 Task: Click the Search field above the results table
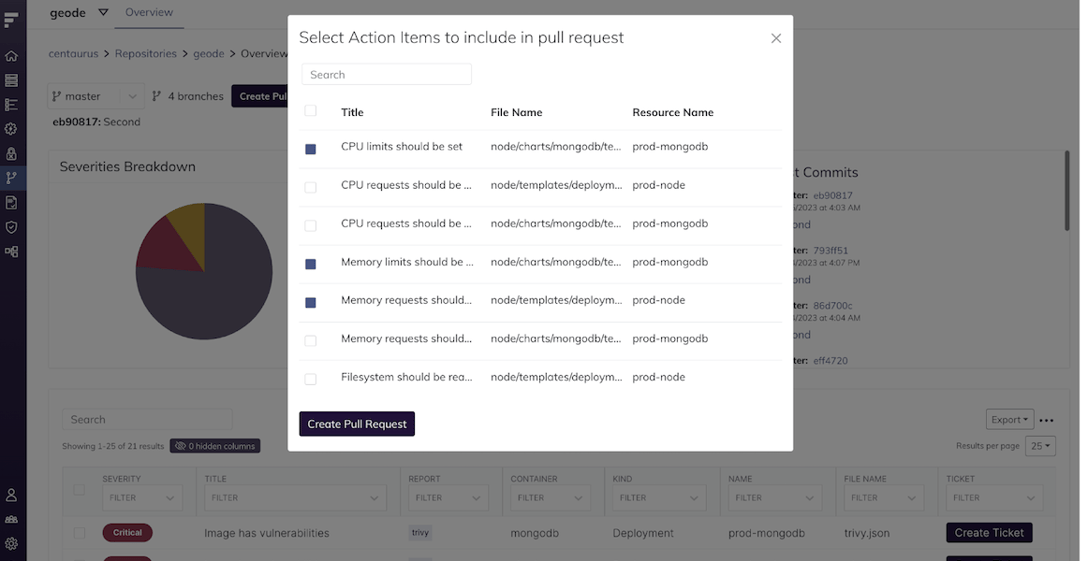pyautogui.click(x=147, y=419)
